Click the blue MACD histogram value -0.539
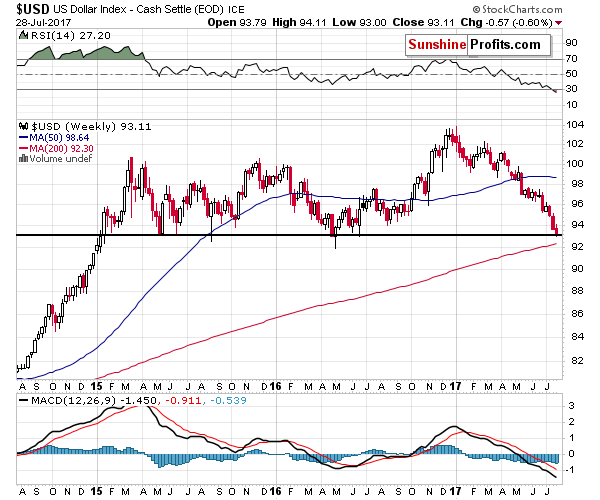Screen dimensions: 600x500 tap(228, 401)
